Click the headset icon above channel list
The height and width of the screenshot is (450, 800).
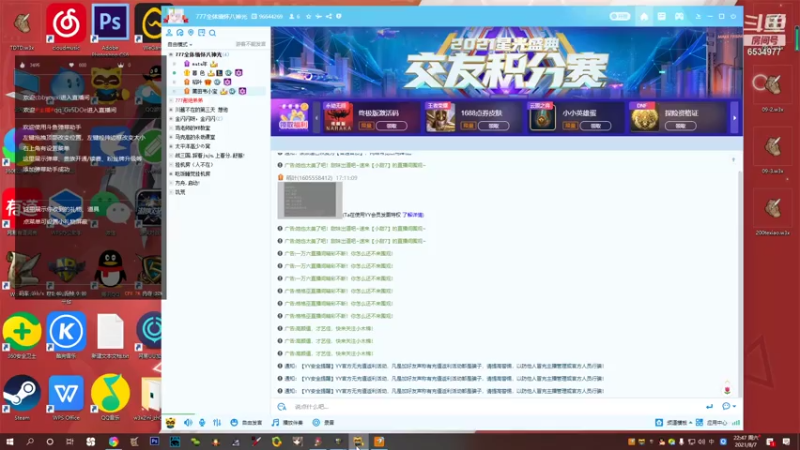click(x=180, y=33)
